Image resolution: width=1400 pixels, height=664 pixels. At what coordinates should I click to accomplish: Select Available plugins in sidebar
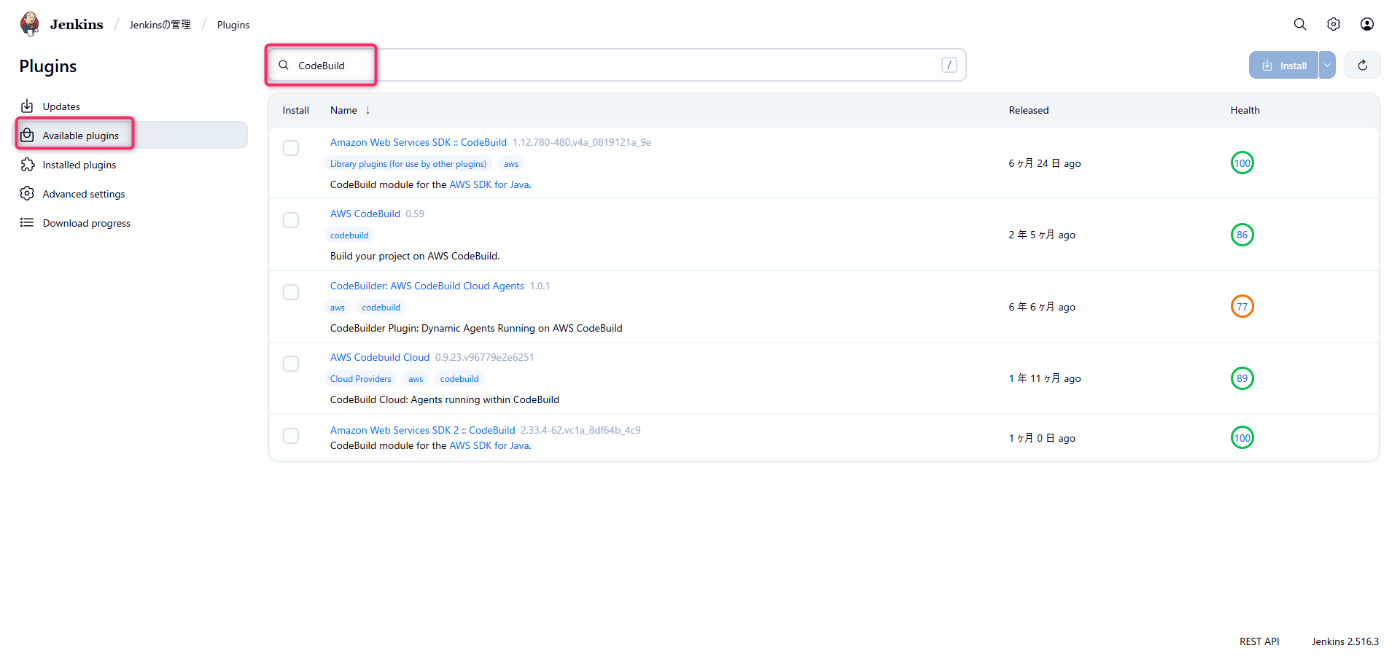point(132,135)
